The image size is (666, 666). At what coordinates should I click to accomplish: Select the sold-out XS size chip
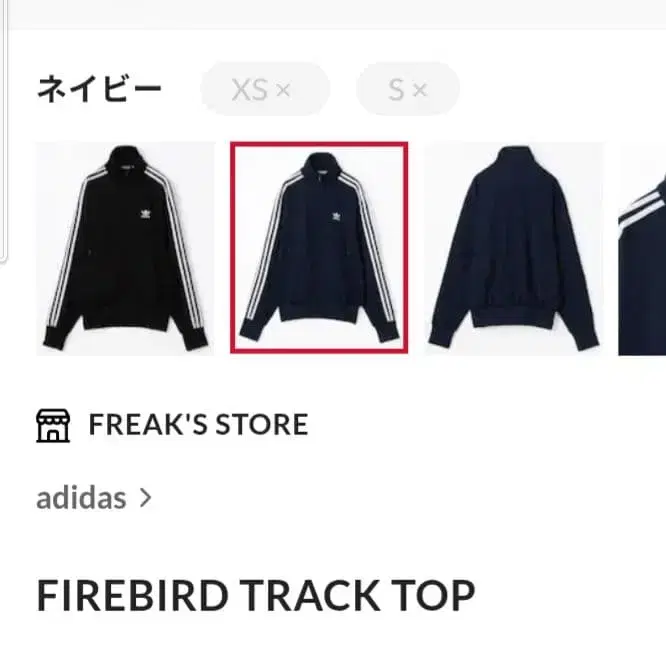[265, 89]
